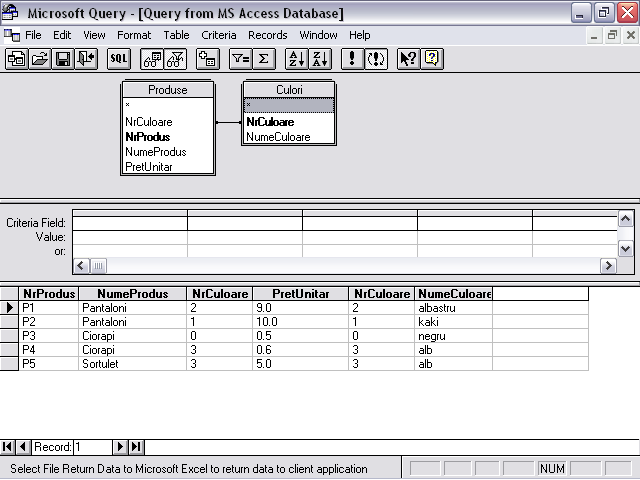Open the File menu
Screen dimensions: 640x480
click(x=33, y=35)
